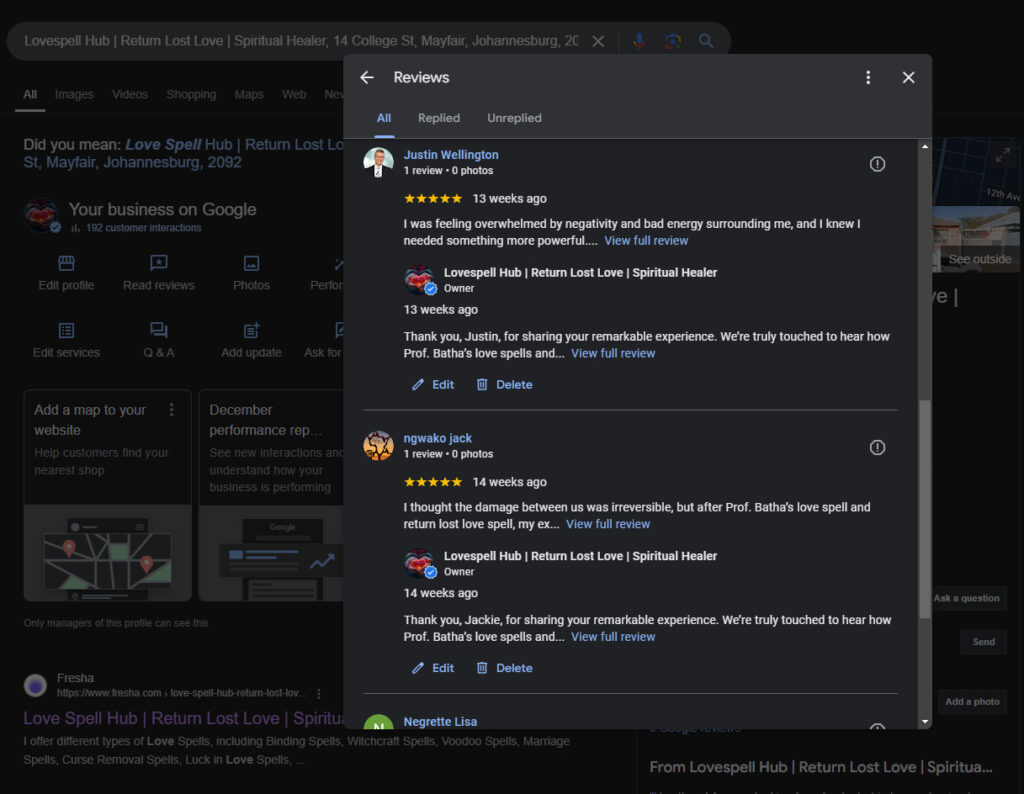Open Justin Wellington's profile avatar
This screenshot has width=1024, height=794.
pyautogui.click(x=378, y=163)
